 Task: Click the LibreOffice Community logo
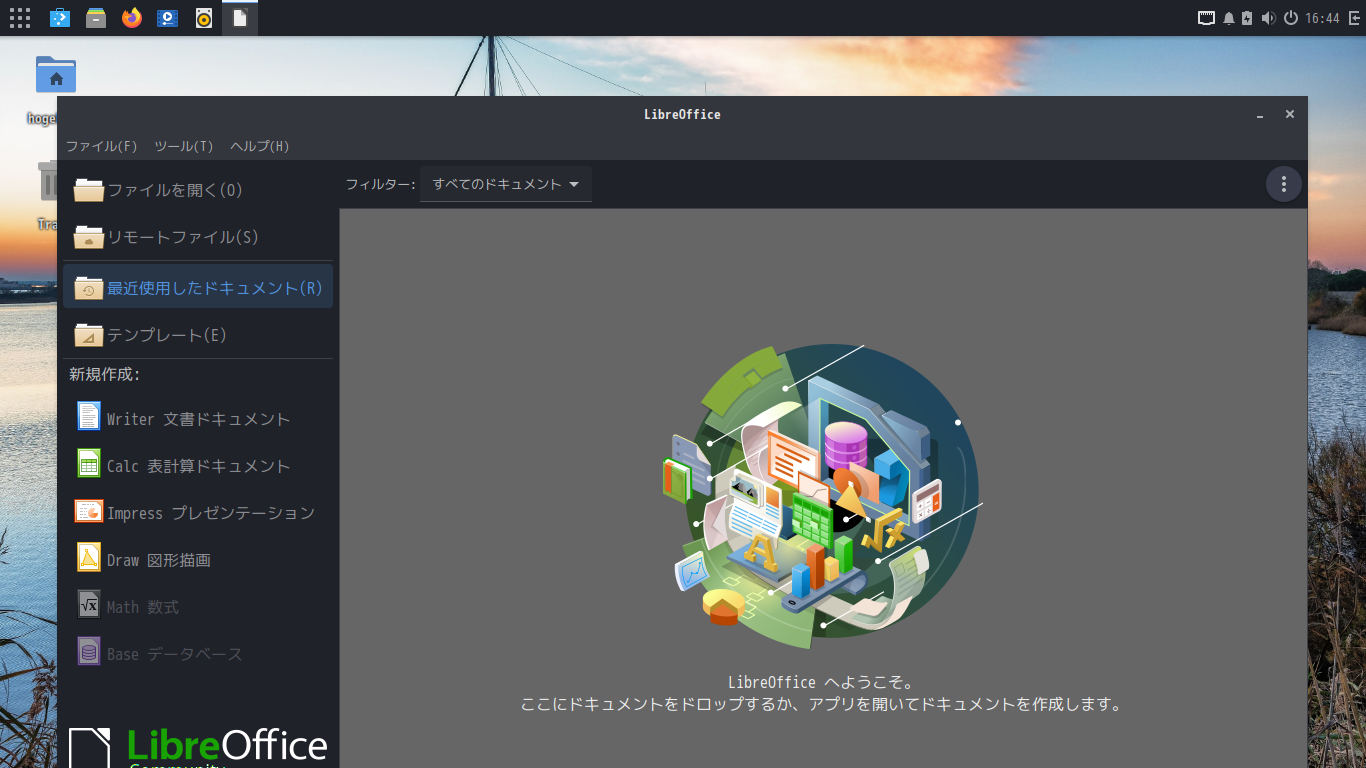[197, 745]
